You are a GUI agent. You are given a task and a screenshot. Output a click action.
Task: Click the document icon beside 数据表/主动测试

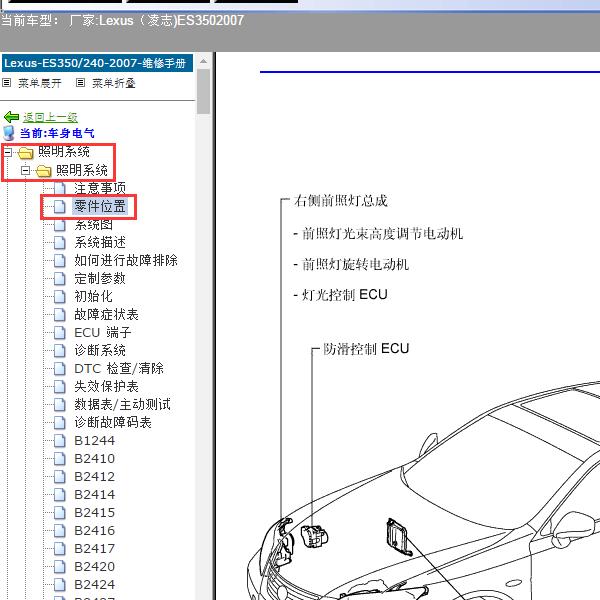click(60, 404)
